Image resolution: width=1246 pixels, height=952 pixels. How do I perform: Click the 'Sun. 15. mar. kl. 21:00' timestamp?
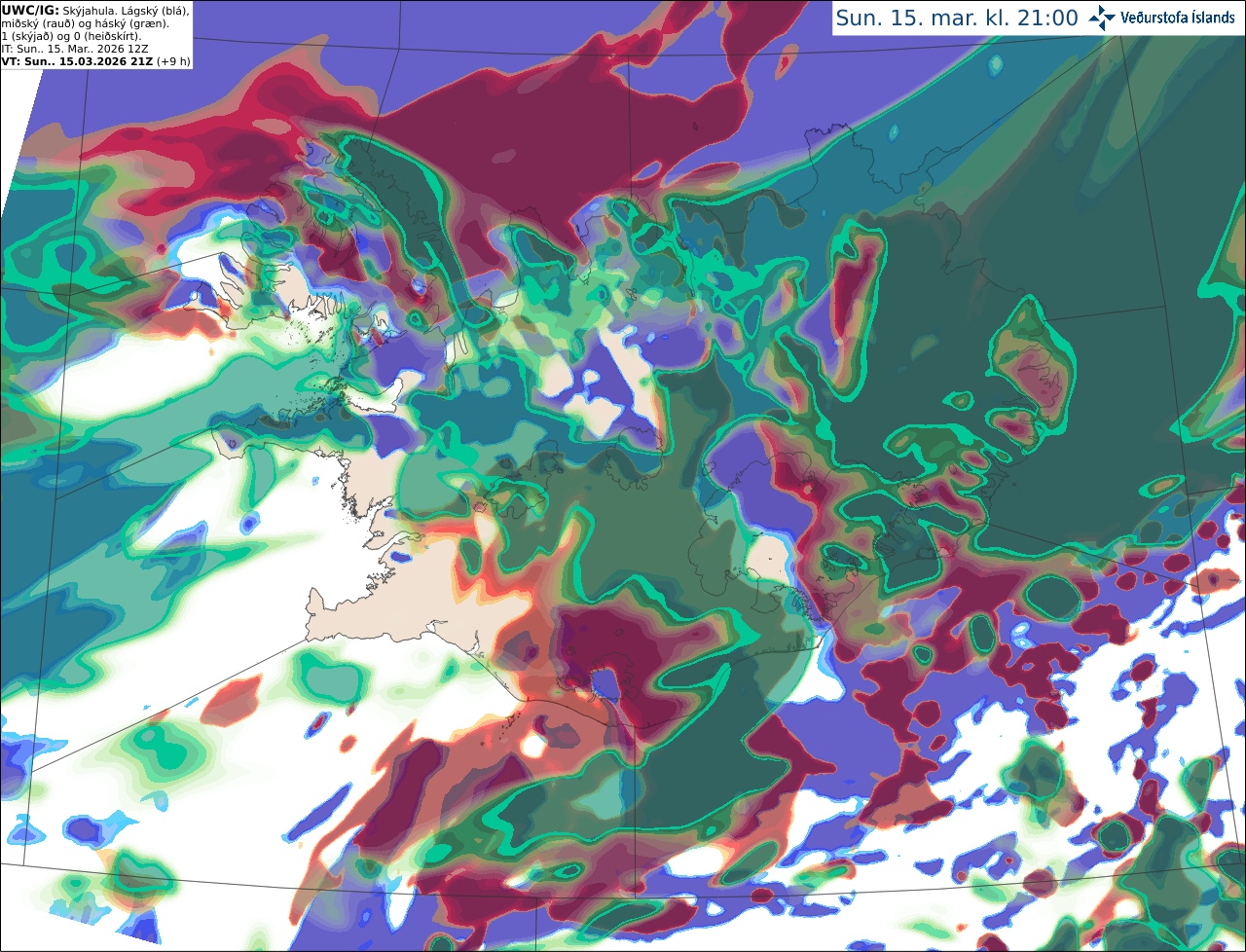[957, 18]
